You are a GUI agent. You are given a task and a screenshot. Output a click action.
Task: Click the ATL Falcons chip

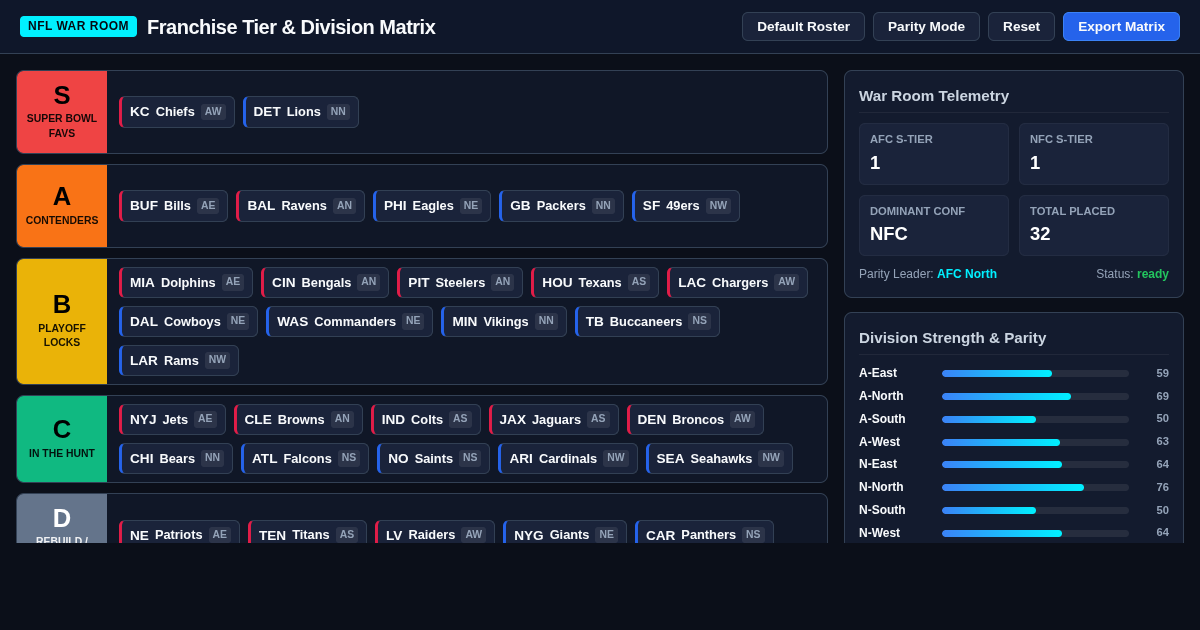pos(305,458)
